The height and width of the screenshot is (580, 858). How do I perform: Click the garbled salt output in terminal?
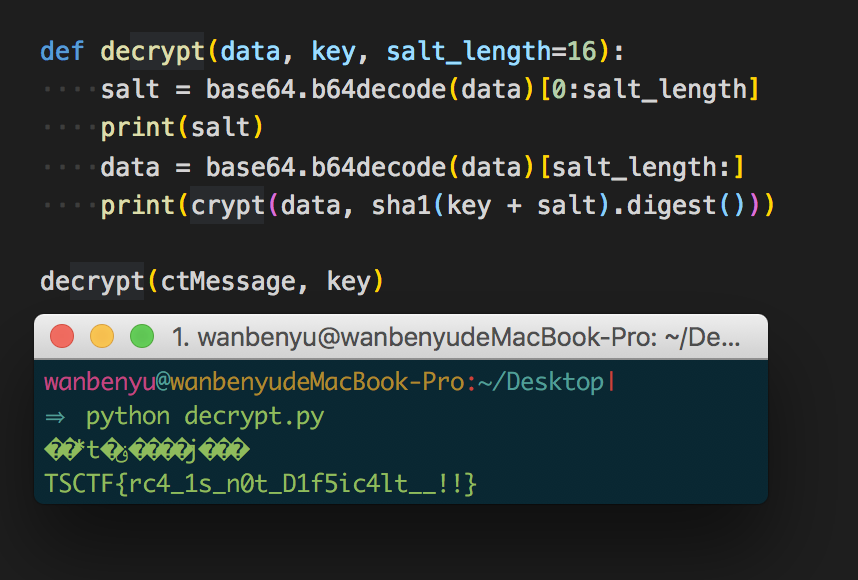pos(146,450)
